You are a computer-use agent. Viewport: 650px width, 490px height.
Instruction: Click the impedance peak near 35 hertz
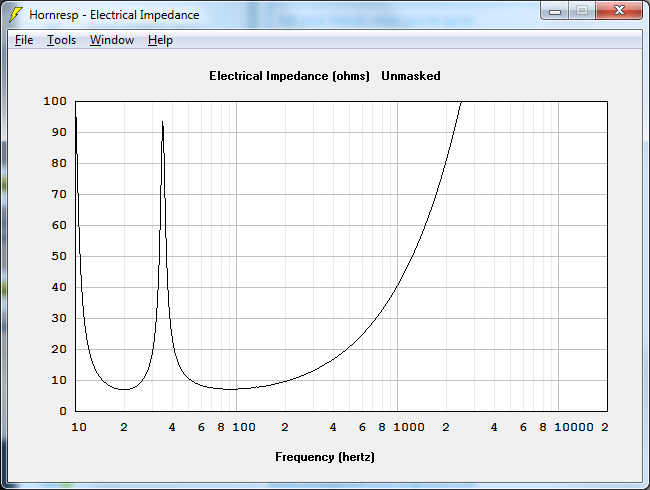[162, 123]
